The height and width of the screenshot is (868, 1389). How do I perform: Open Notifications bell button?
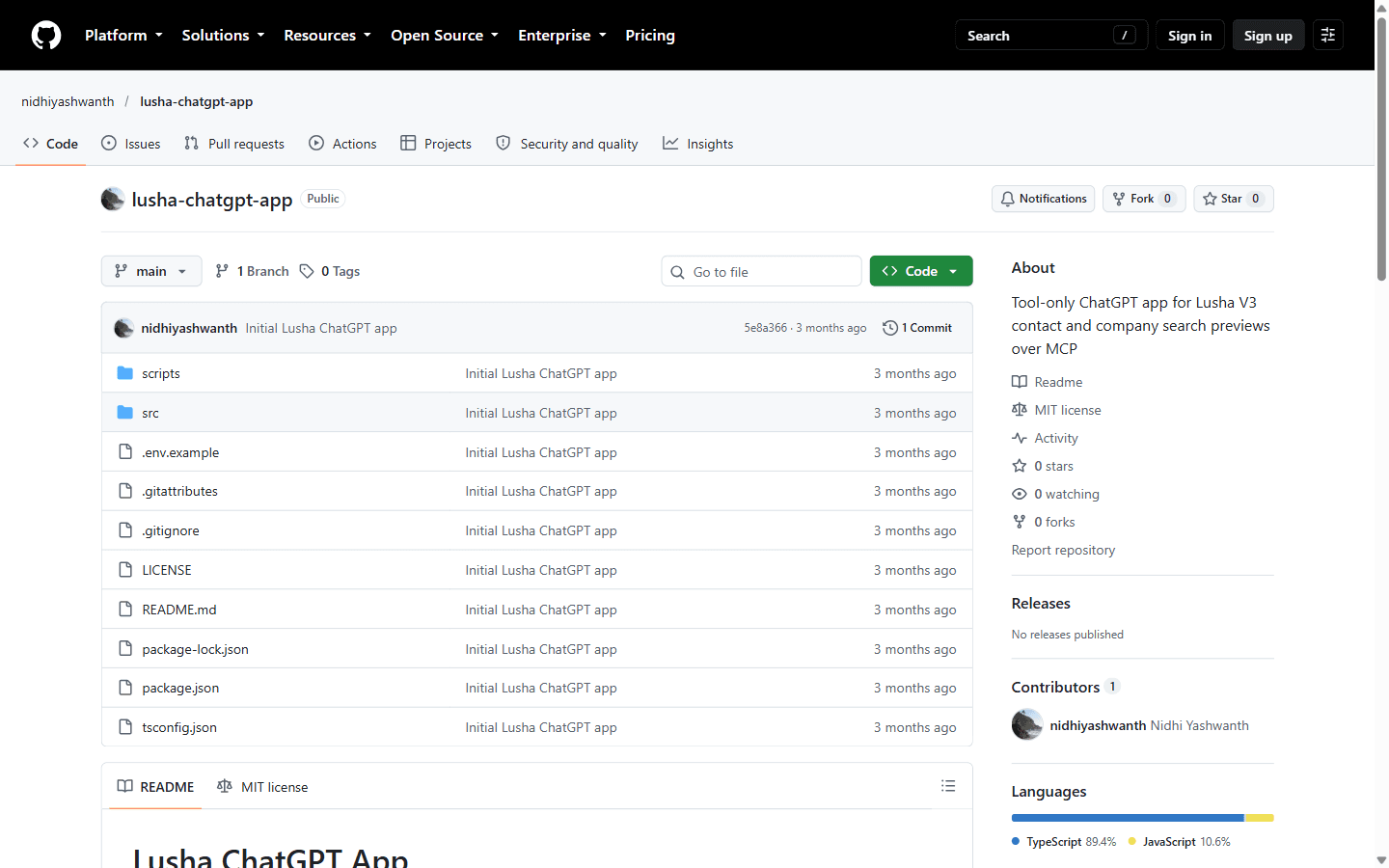pyautogui.click(x=1043, y=199)
